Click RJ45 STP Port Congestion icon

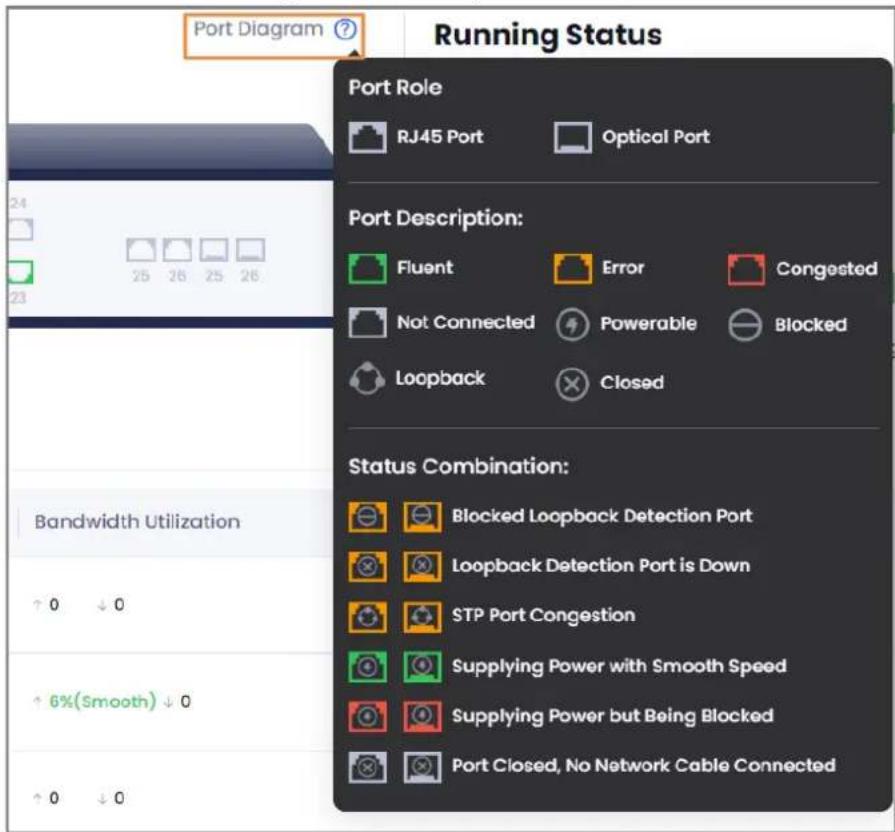tap(368, 617)
